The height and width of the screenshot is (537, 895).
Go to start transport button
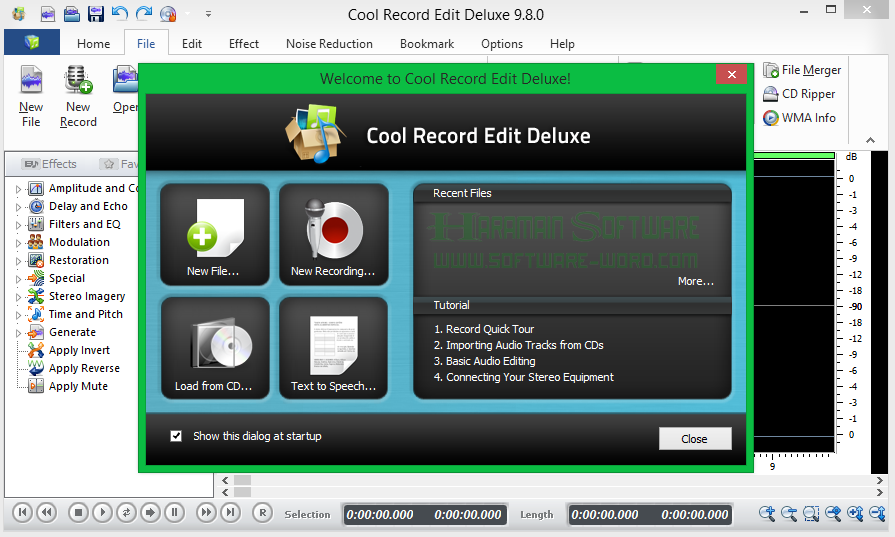click(22, 512)
